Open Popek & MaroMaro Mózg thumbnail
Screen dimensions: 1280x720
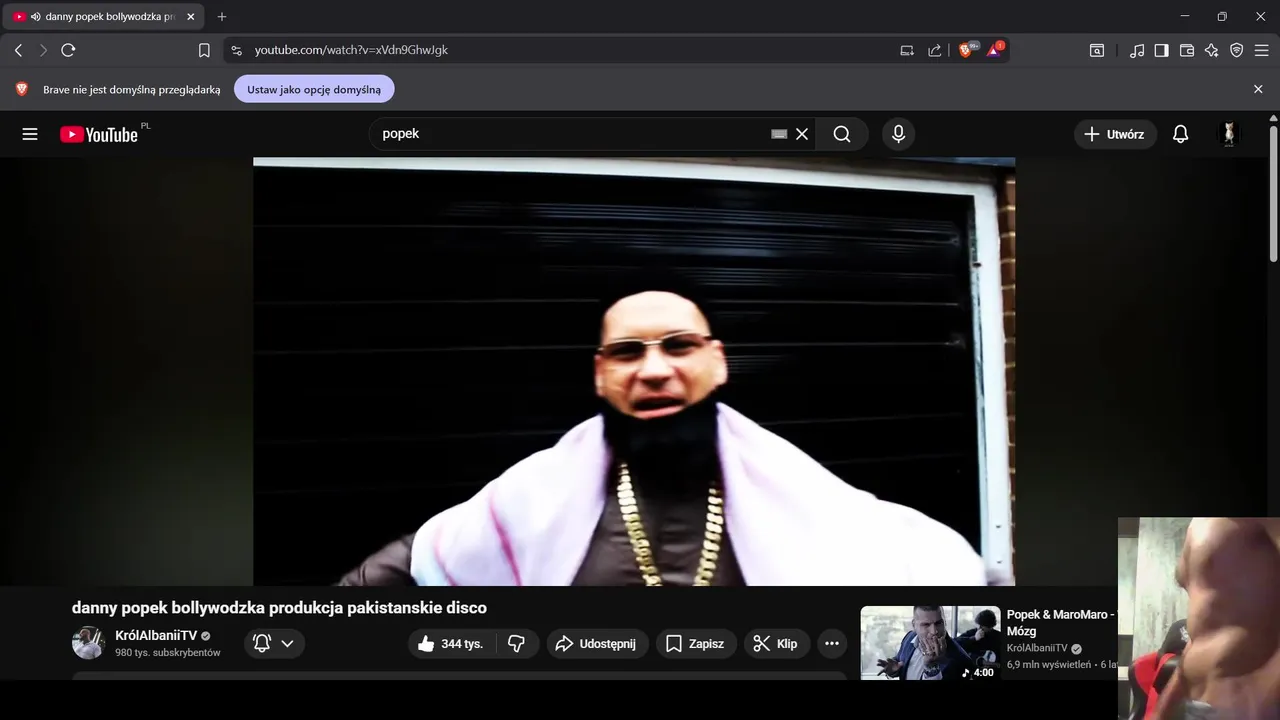[930, 643]
